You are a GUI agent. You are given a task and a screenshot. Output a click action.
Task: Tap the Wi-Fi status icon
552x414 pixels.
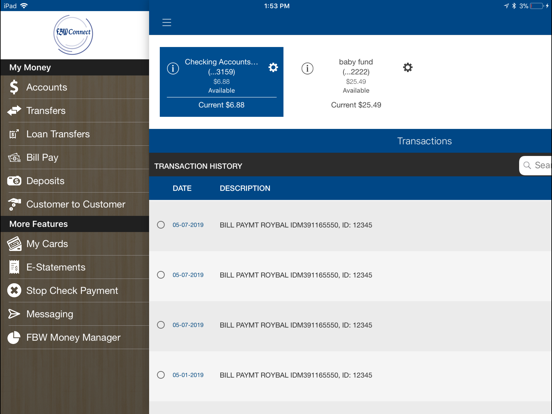coord(24,6)
